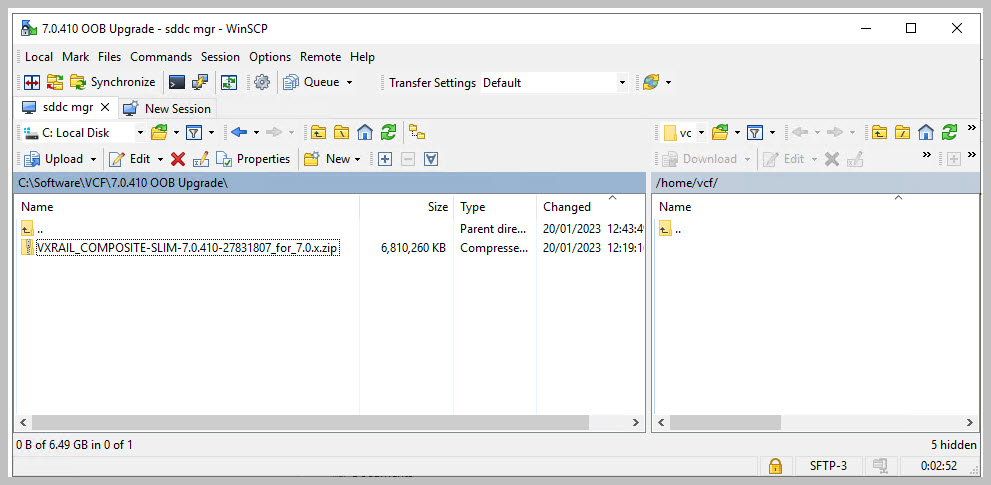Click the Compare Directories icon
Screen dimensions: 991x485
(x=31, y=82)
